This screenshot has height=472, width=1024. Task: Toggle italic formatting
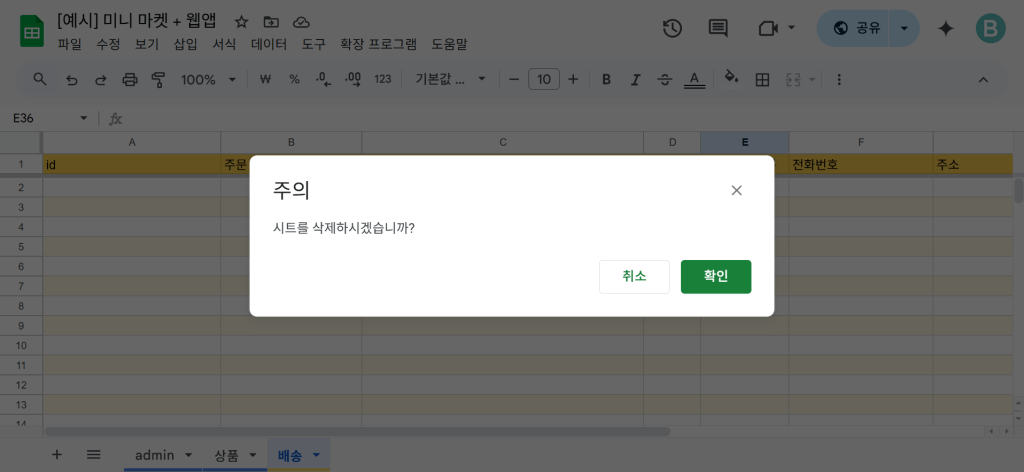(635, 79)
